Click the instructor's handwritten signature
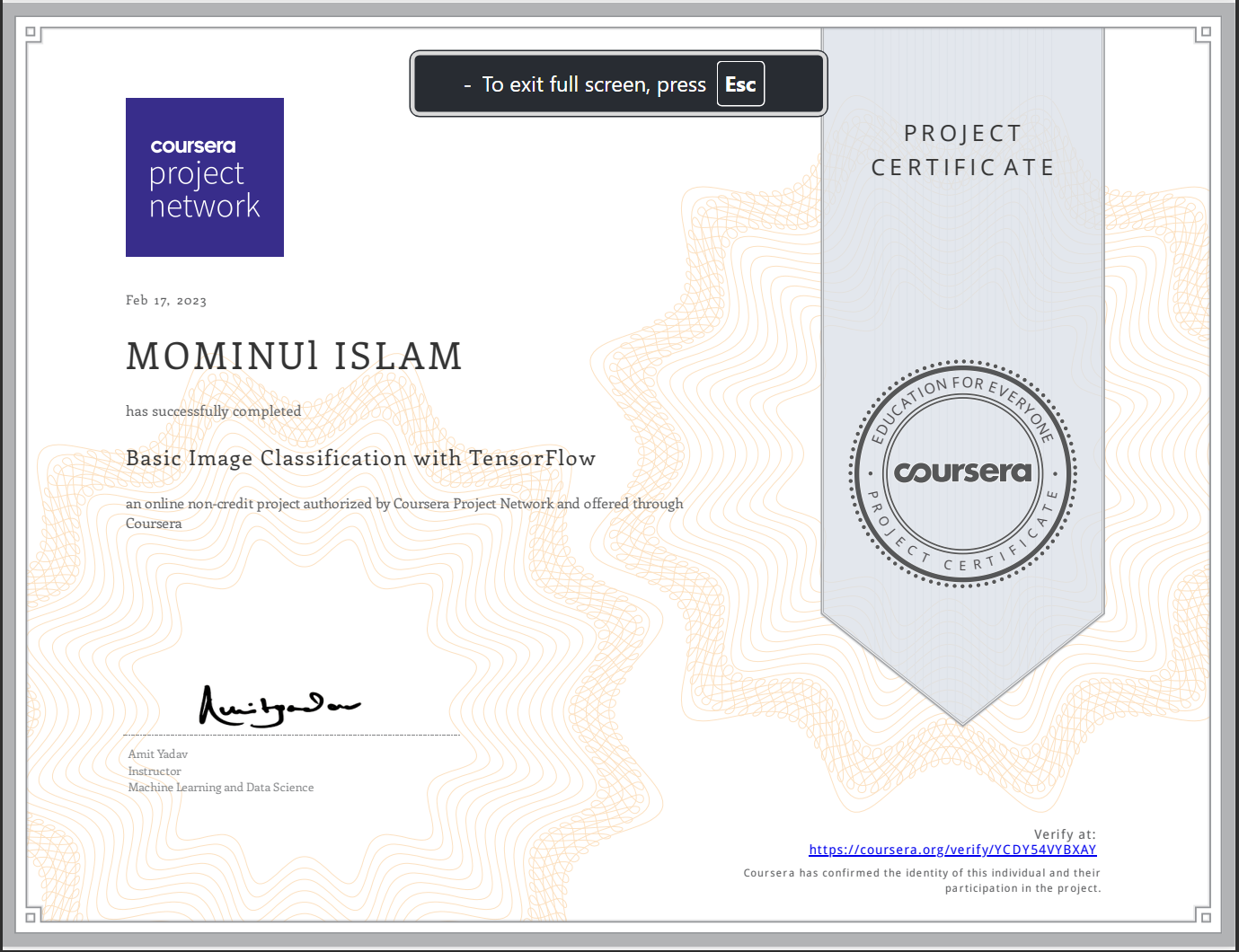This screenshot has height=952, width=1239. pos(277,706)
